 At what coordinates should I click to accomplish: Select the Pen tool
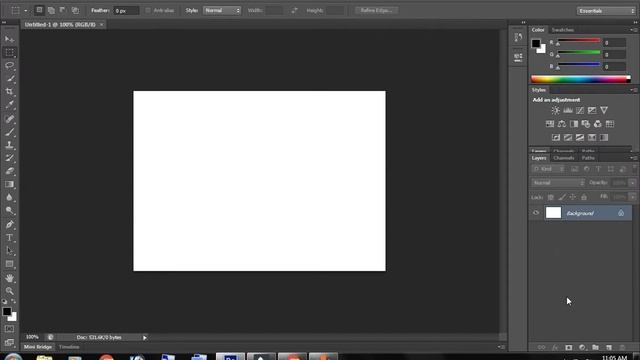coord(9,224)
